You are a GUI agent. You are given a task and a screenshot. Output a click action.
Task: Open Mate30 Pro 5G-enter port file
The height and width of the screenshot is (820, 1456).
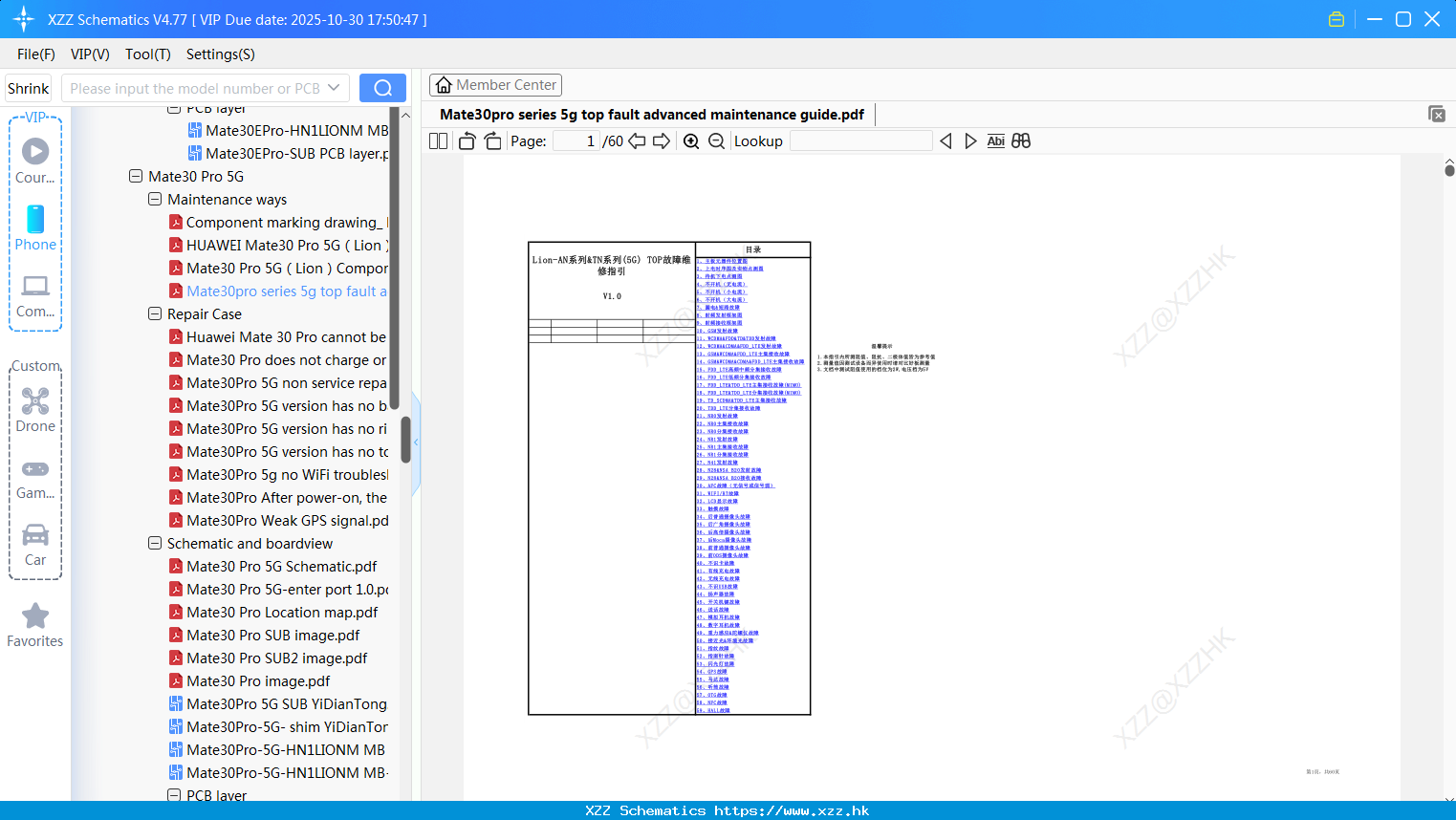278,590
